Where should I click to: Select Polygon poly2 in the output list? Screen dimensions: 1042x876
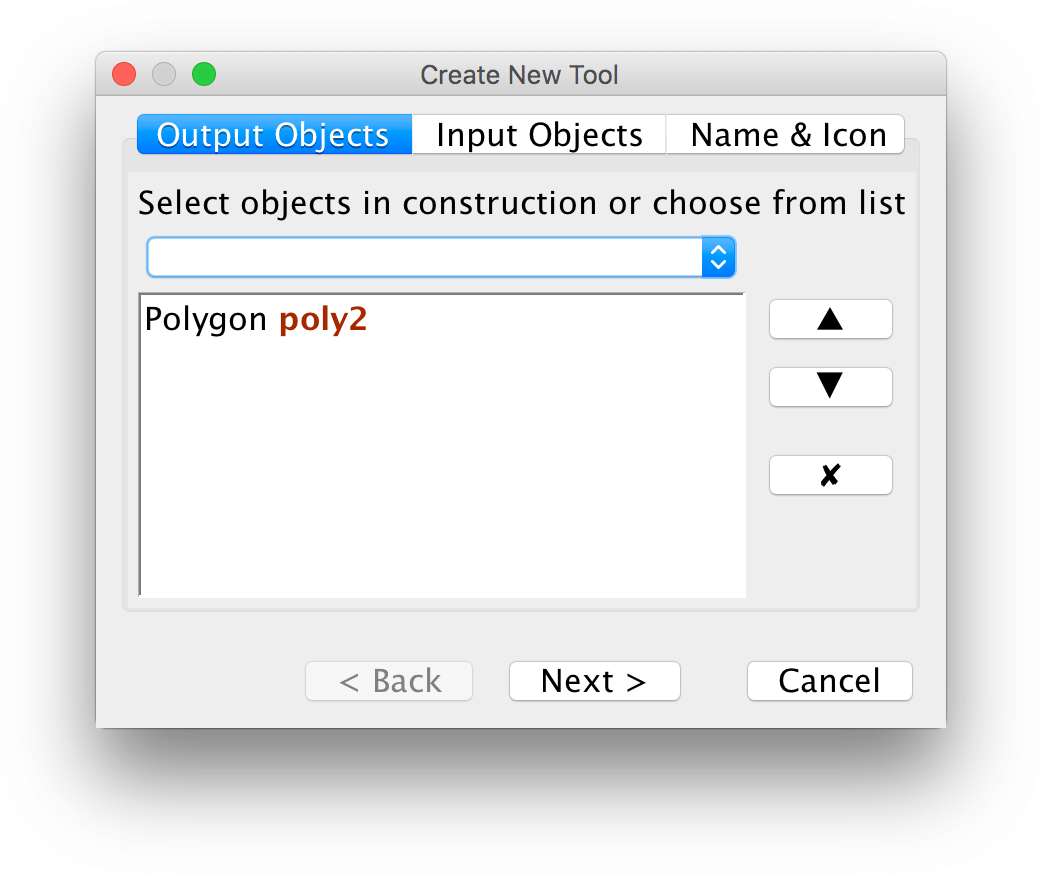[256, 319]
